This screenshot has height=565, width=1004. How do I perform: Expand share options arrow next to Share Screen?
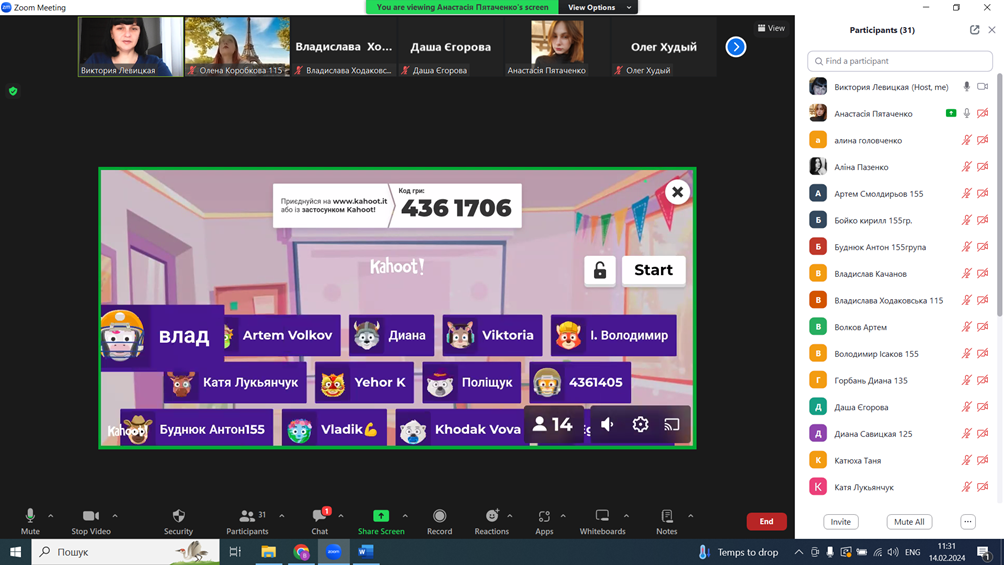405,516
